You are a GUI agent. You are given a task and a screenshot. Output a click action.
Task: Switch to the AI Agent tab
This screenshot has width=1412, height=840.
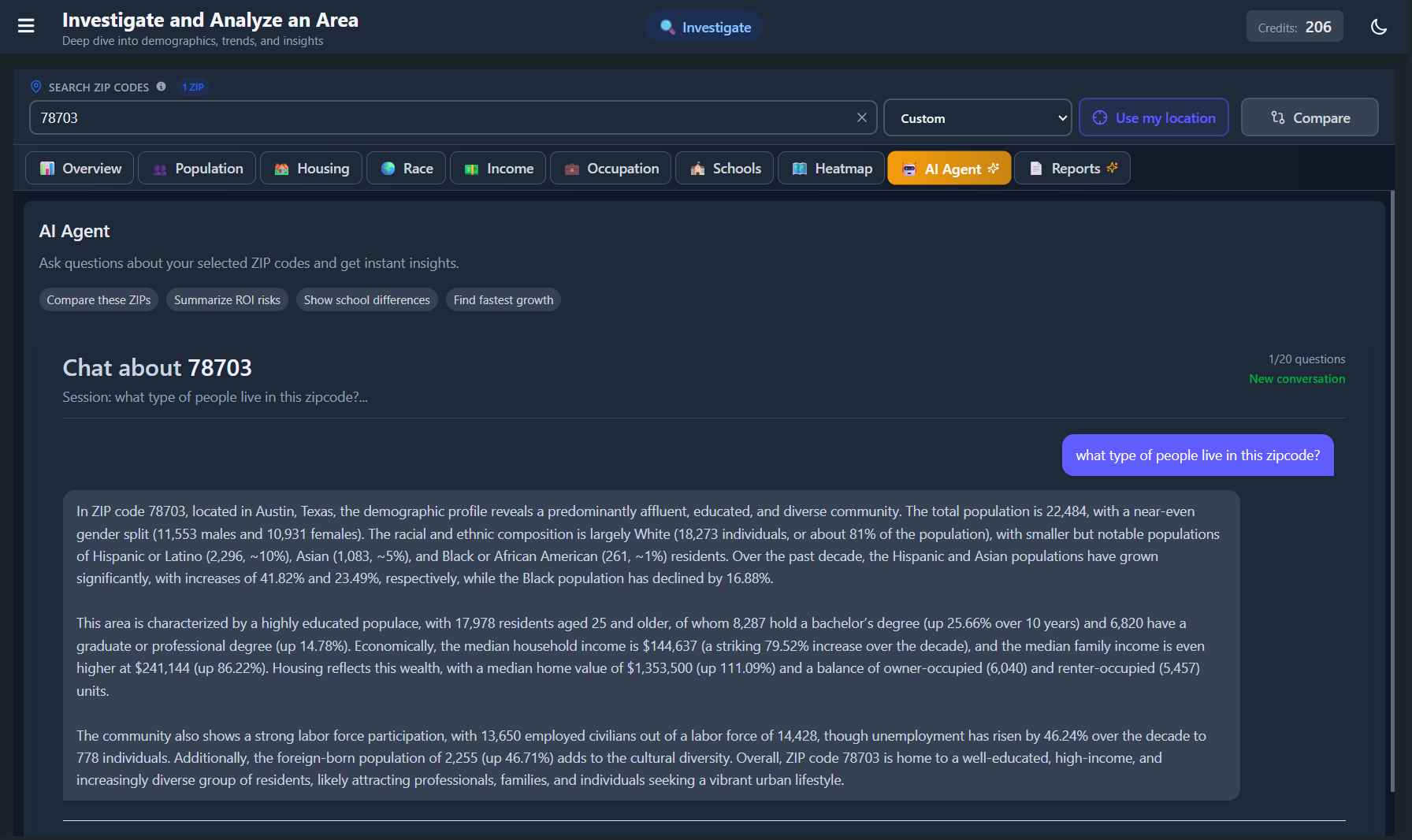point(949,168)
